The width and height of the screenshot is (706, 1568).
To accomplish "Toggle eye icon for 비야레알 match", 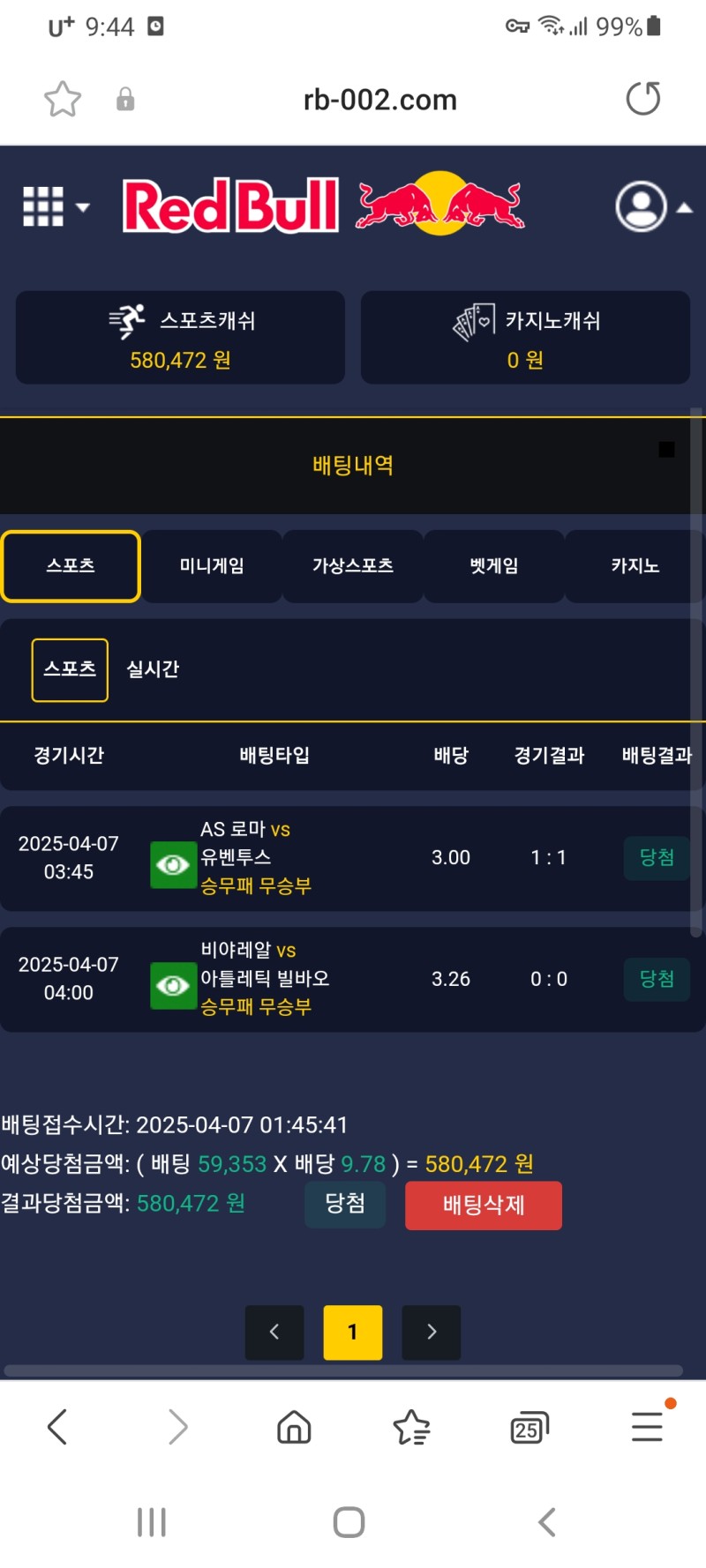I will pos(173,985).
